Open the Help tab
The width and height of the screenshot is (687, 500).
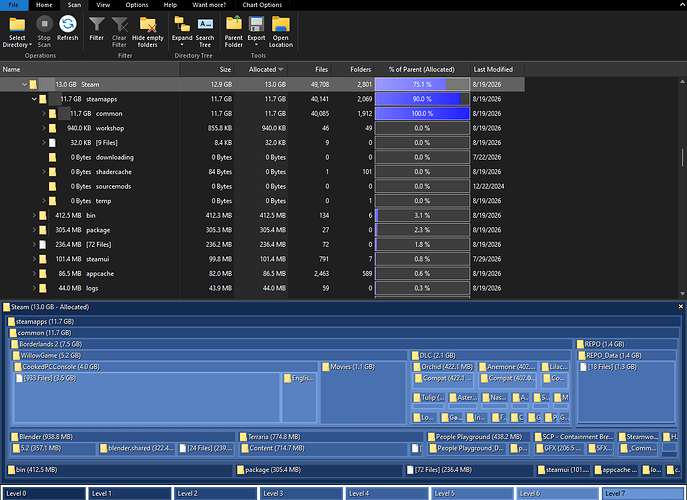pos(170,5)
